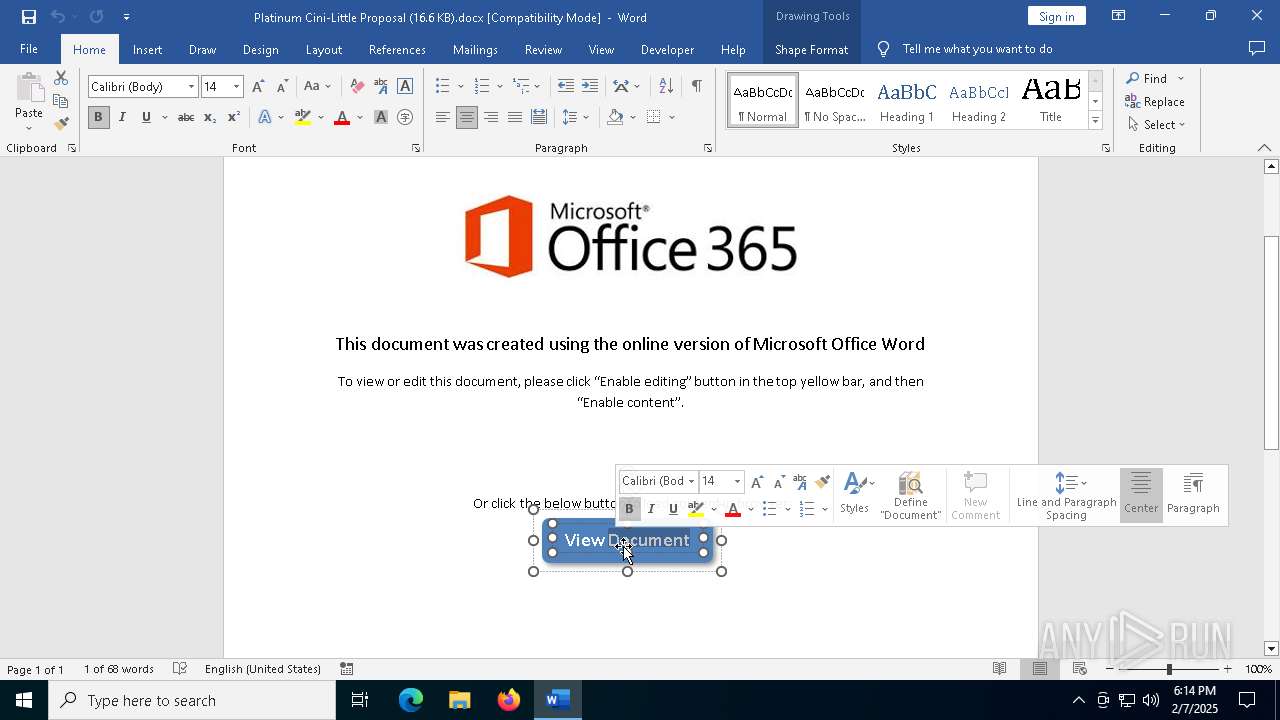Click the ribbon font color A swatch
1280x720 pixels.
342,117
